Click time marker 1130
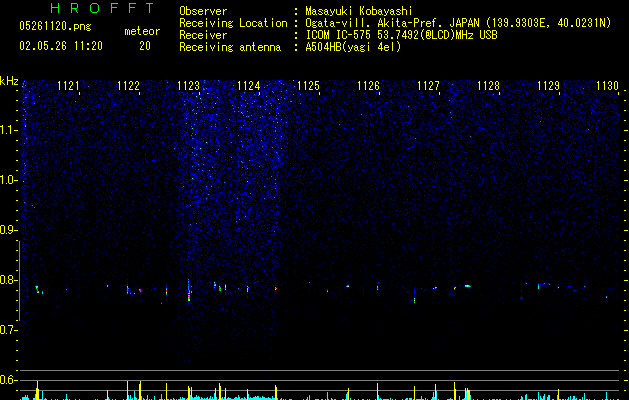 [x=607, y=86]
